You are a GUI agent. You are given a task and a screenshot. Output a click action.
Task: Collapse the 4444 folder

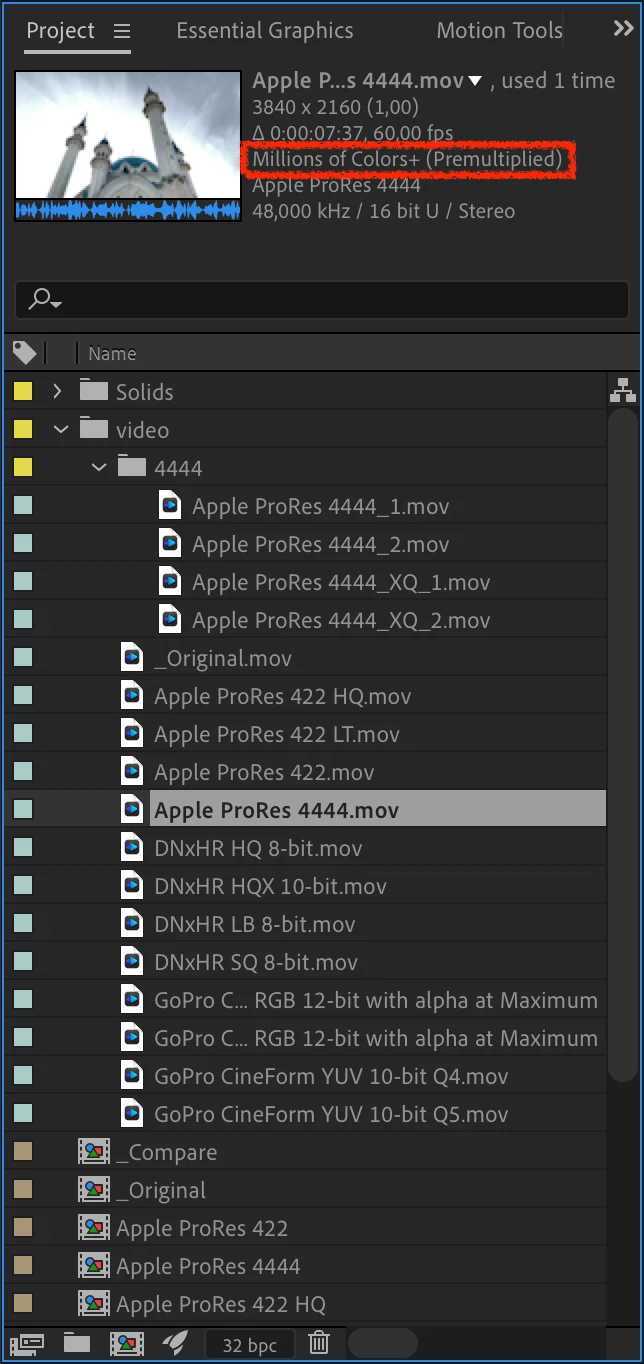point(99,468)
